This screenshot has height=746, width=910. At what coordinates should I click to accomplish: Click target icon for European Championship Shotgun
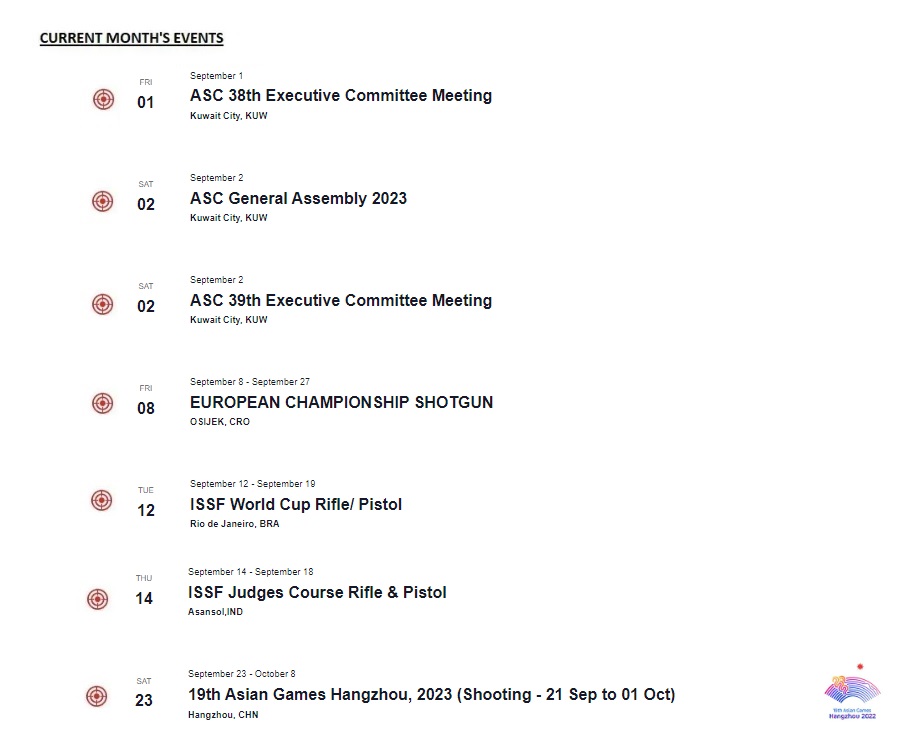(103, 403)
